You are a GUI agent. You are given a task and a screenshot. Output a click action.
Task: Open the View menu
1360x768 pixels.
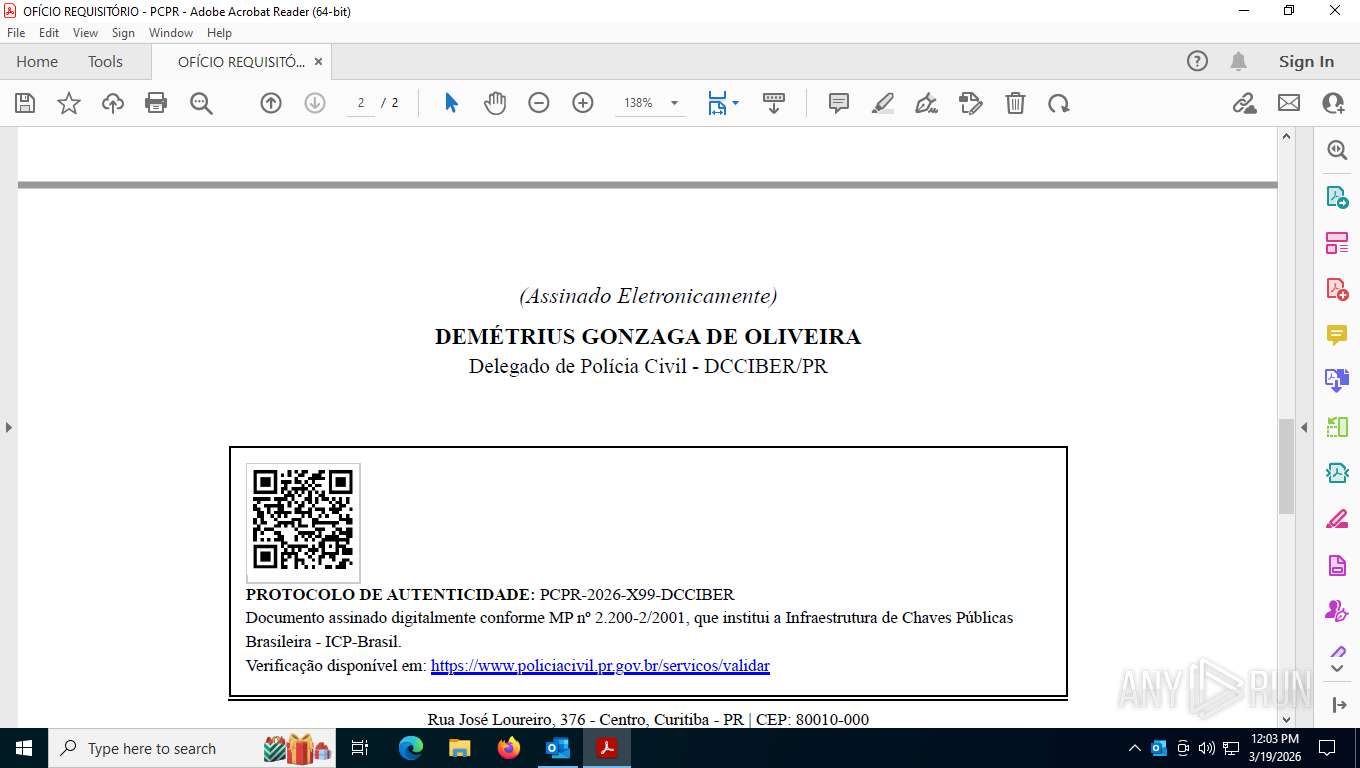(85, 33)
